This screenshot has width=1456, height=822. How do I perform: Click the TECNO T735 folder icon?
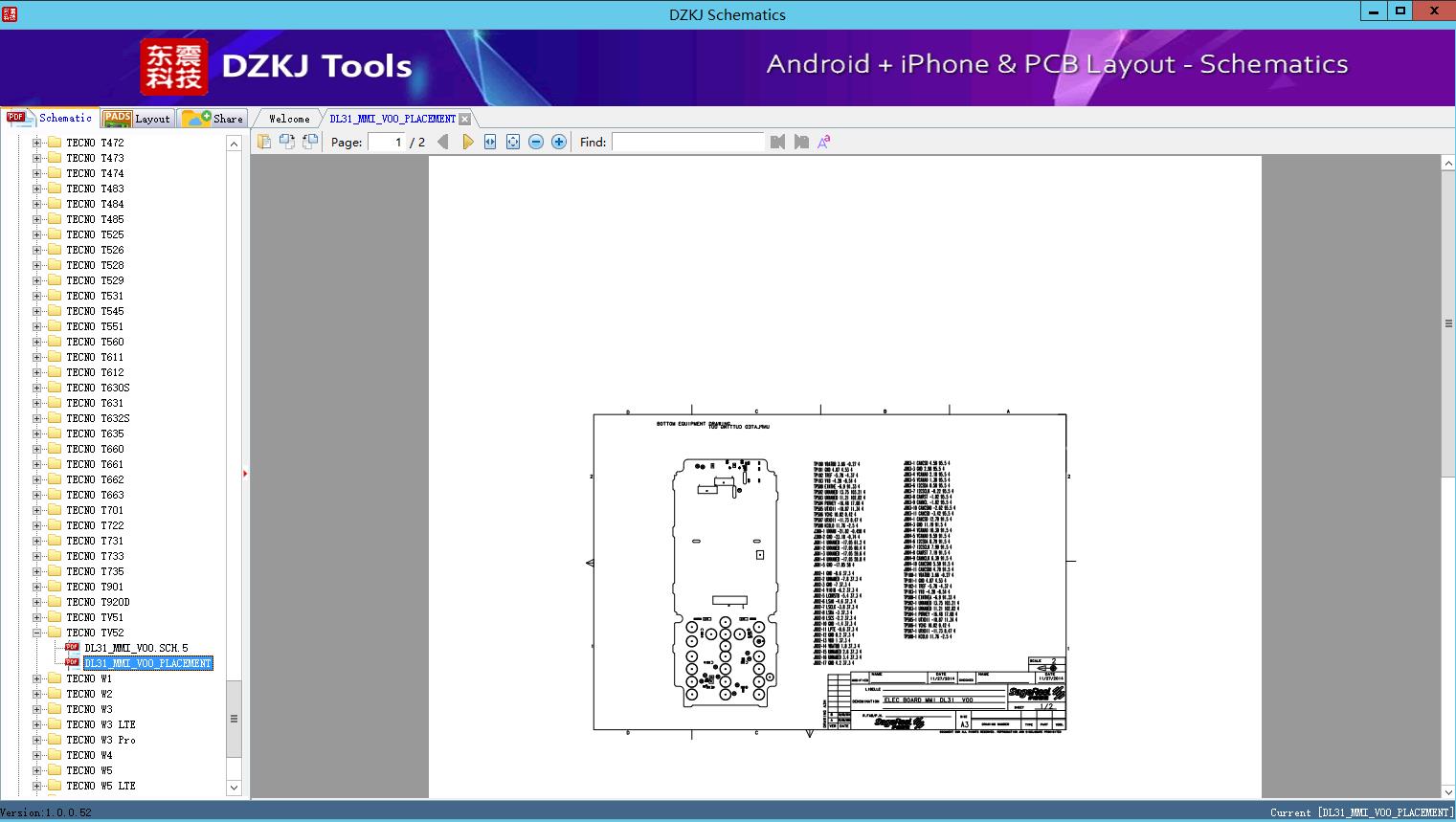tap(55, 571)
